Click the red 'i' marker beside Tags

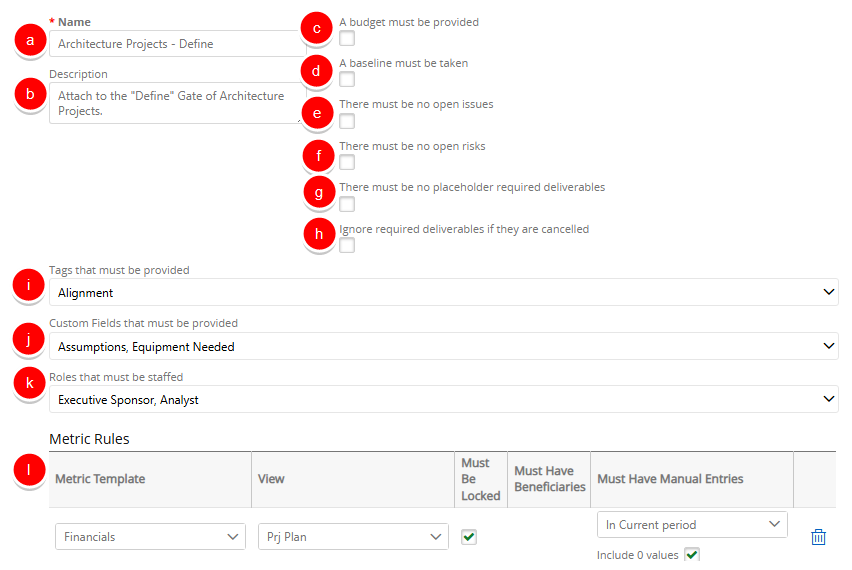pyautogui.click(x=30, y=287)
